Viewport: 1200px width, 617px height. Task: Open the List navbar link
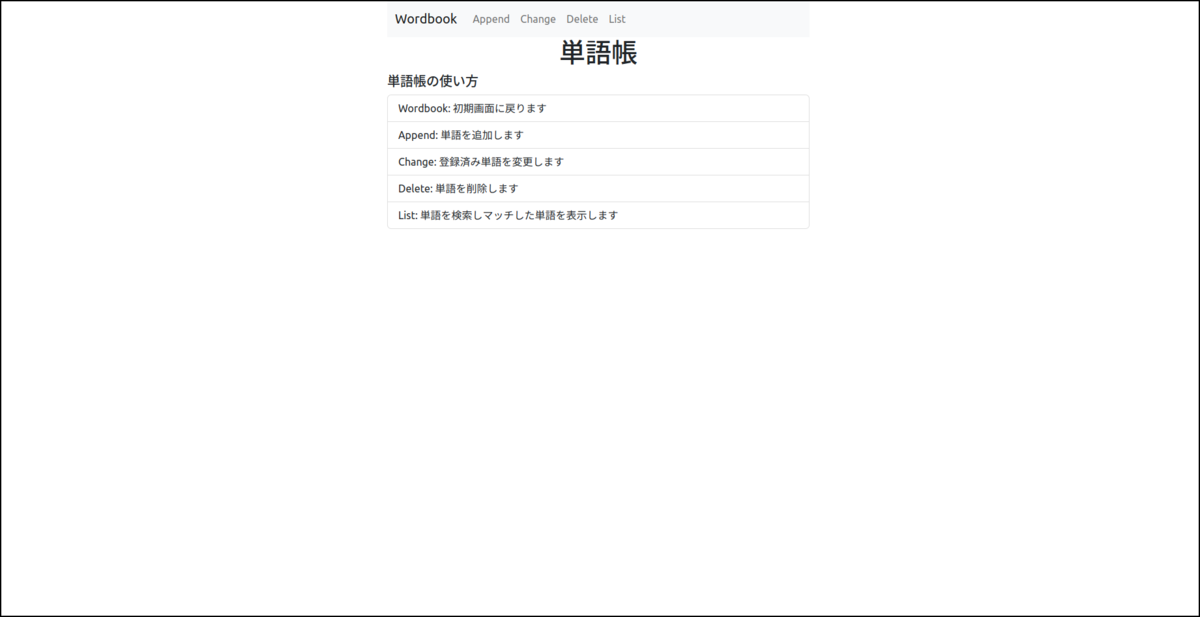click(617, 19)
